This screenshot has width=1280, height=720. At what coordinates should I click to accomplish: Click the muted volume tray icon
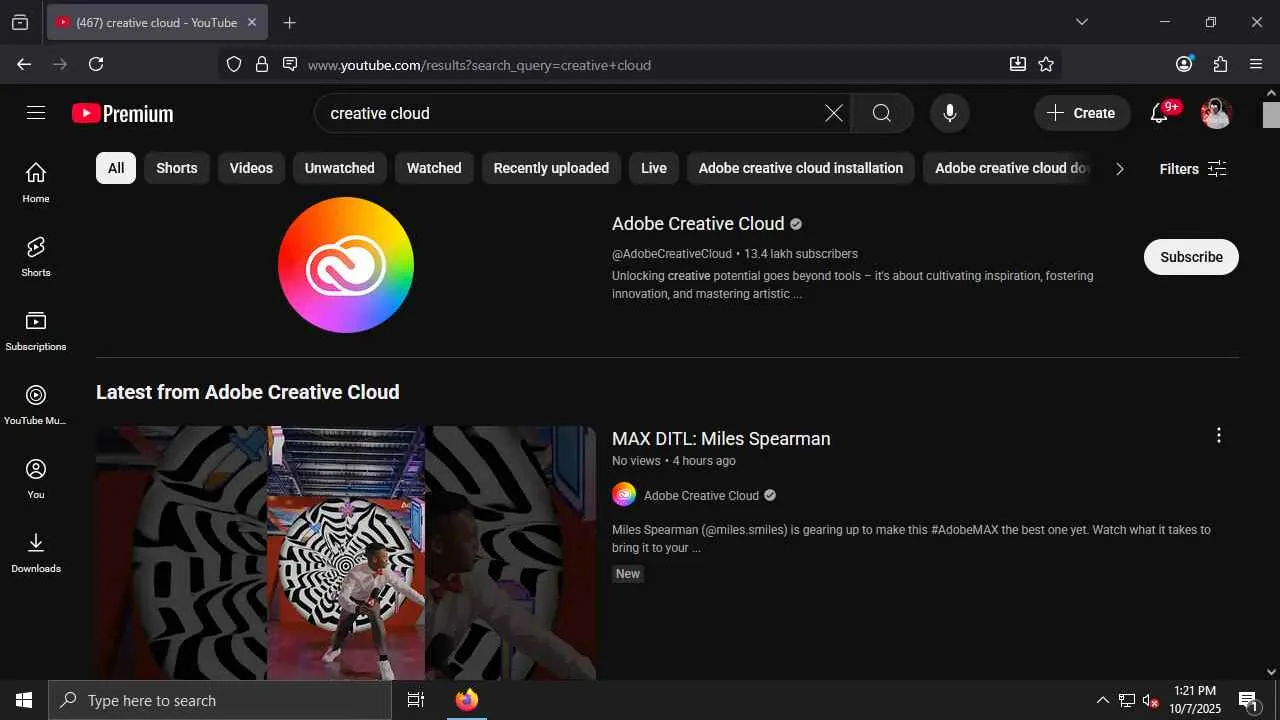(1150, 700)
